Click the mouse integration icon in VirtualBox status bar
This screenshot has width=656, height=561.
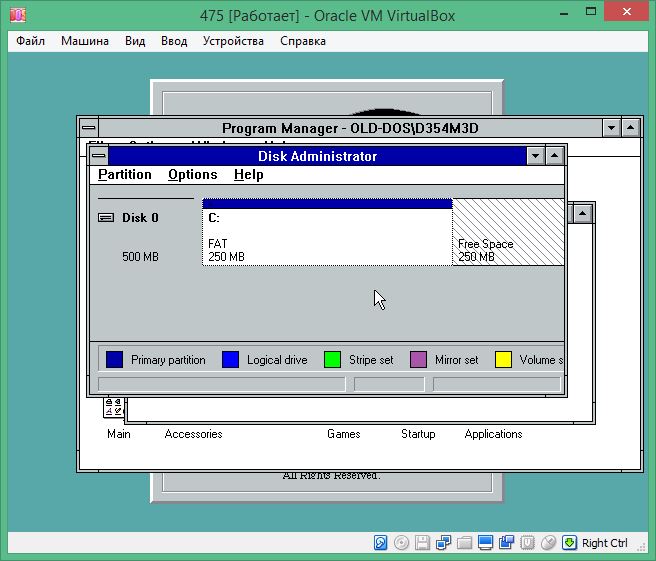pyautogui.click(x=548, y=543)
